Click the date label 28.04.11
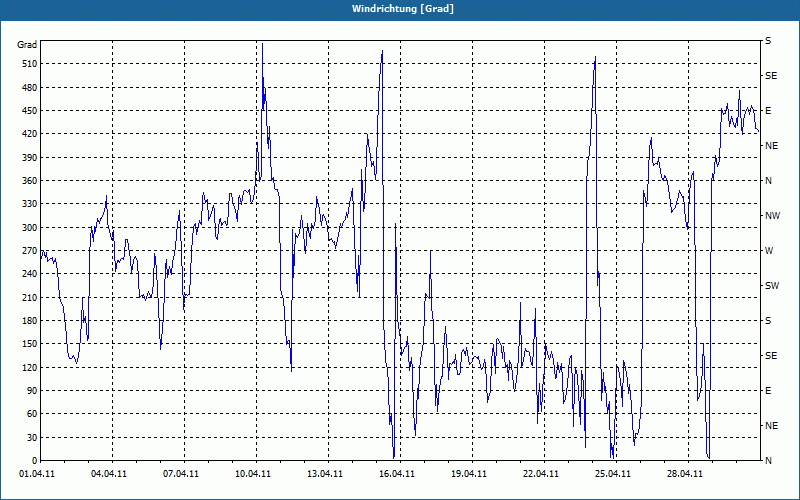This screenshot has width=800, height=500. tap(684, 474)
